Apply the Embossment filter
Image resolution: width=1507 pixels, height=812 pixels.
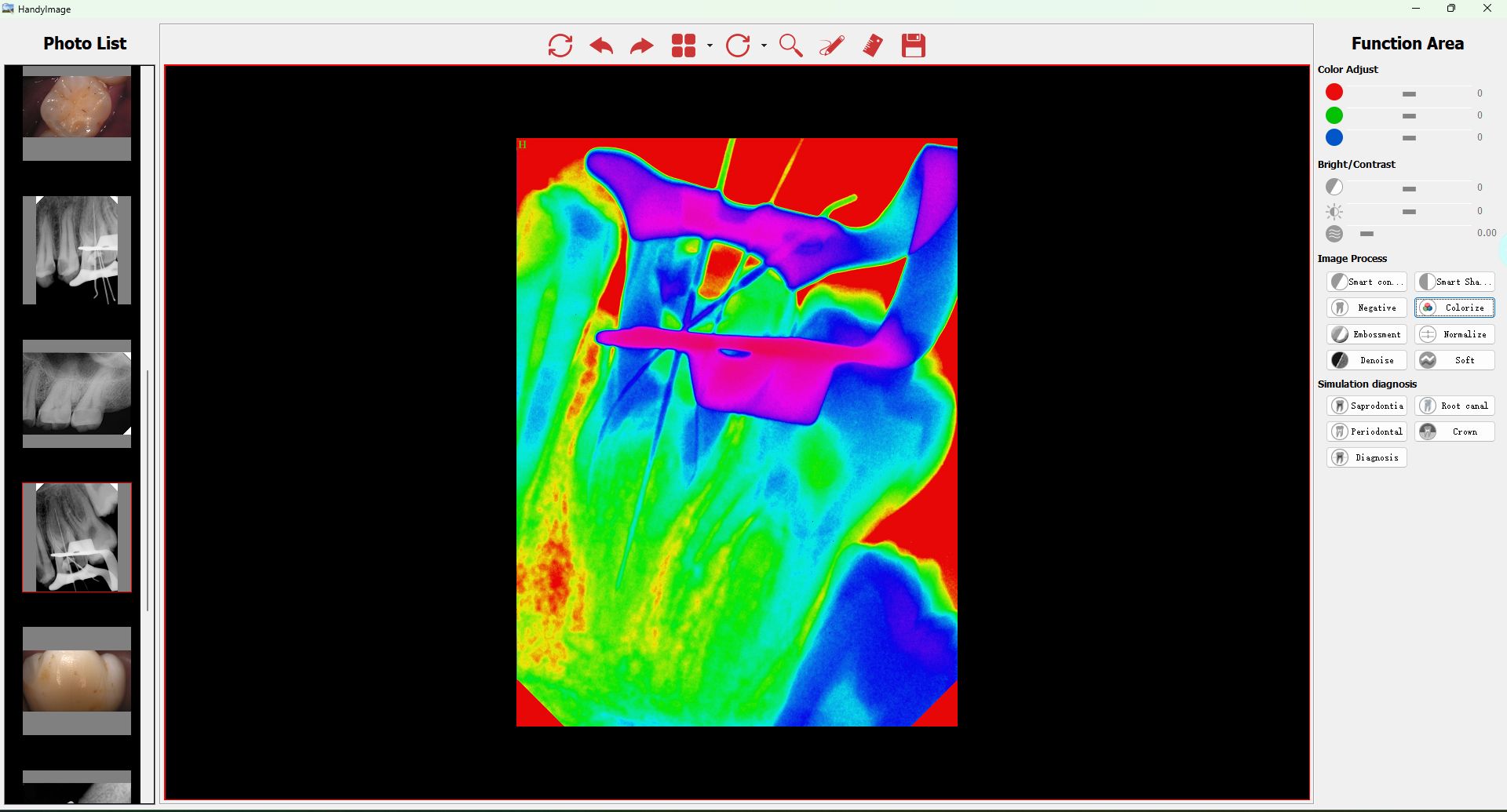coord(1367,334)
